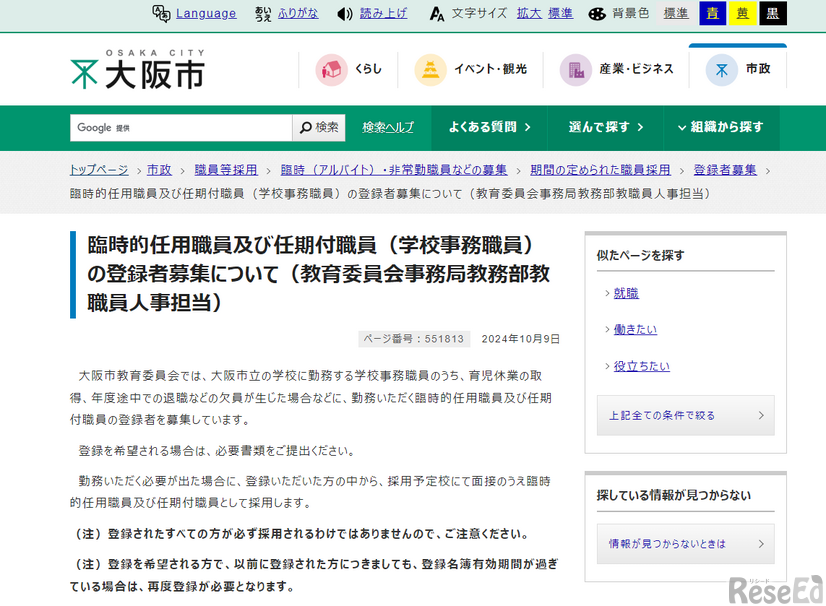Enable ふりがな reading aid link
Screen dimensions: 826x606
[298, 13]
